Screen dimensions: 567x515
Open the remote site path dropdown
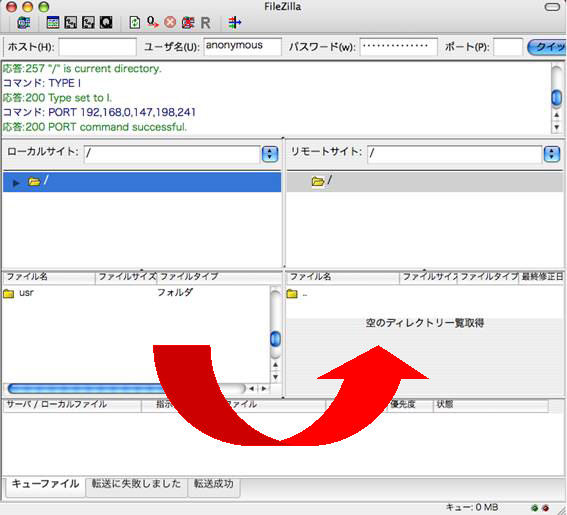pyautogui.click(x=552, y=154)
